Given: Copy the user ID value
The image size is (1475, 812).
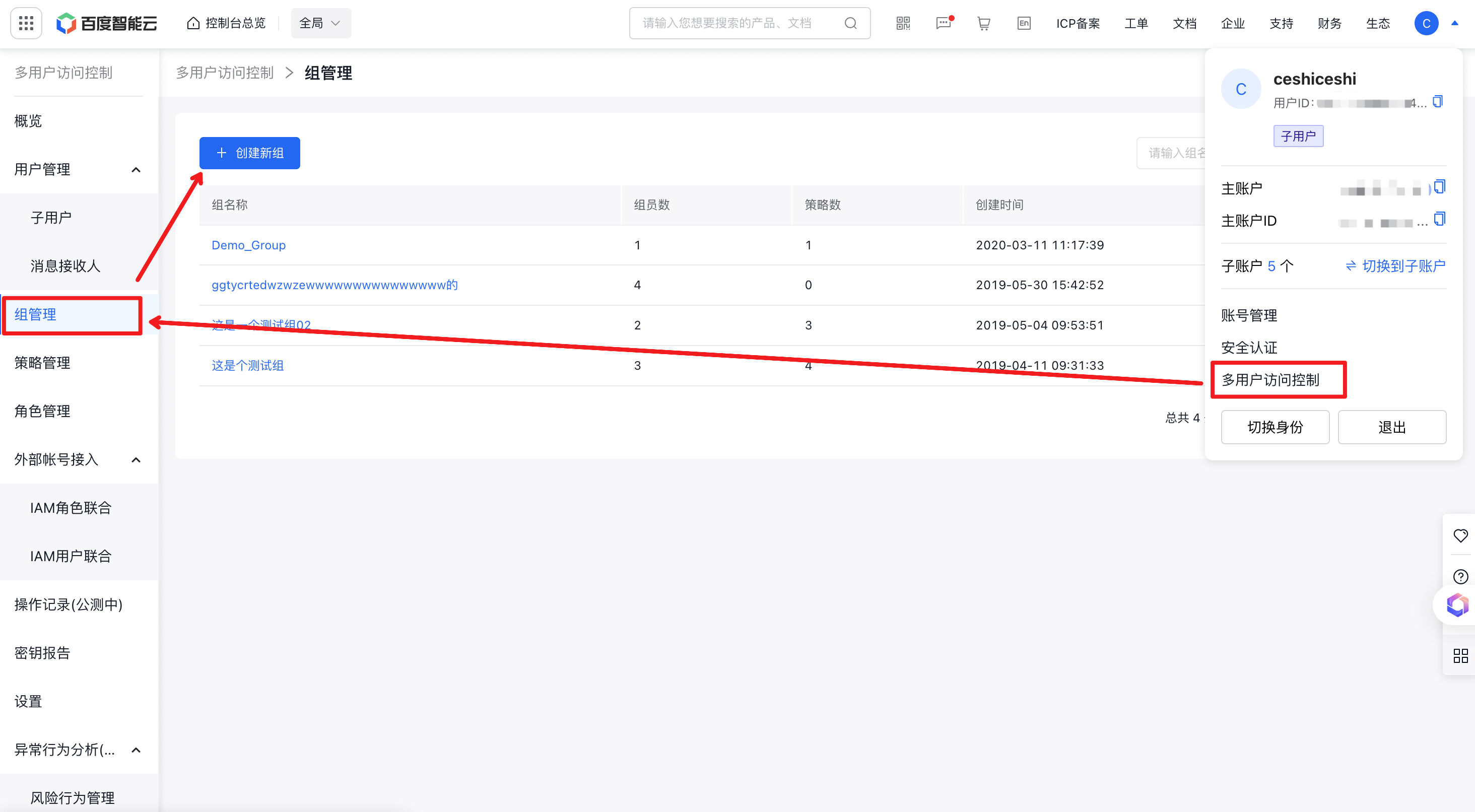Looking at the screenshot, I should pyautogui.click(x=1437, y=101).
